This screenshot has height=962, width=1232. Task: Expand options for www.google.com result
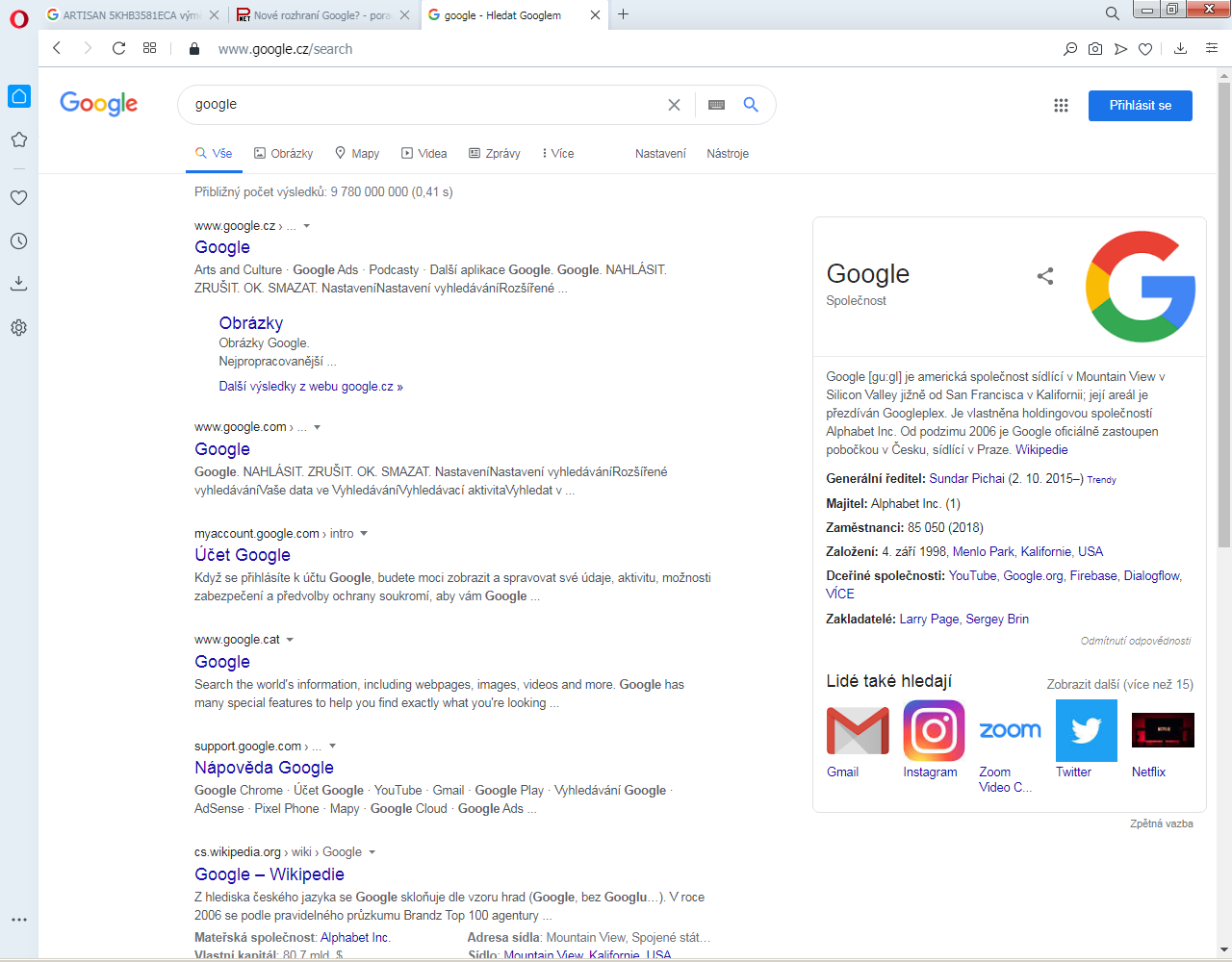click(x=318, y=427)
